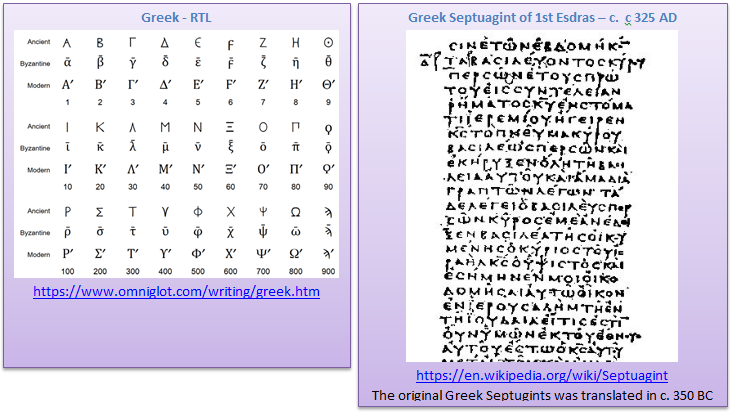Click the Byzantine label beside ι with overbar
Image resolution: width=731 pixels, height=412 pixels.
coord(35,148)
